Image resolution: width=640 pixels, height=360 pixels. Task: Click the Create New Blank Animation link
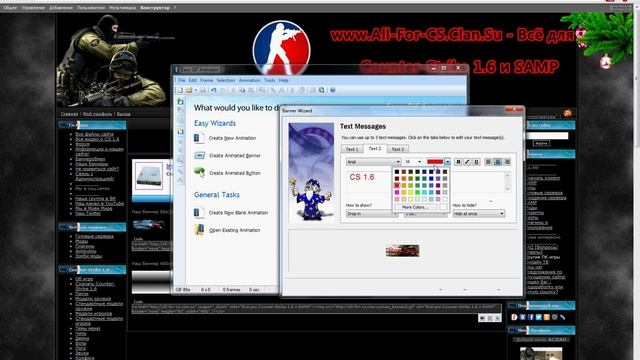pyautogui.click(x=238, y=213)
